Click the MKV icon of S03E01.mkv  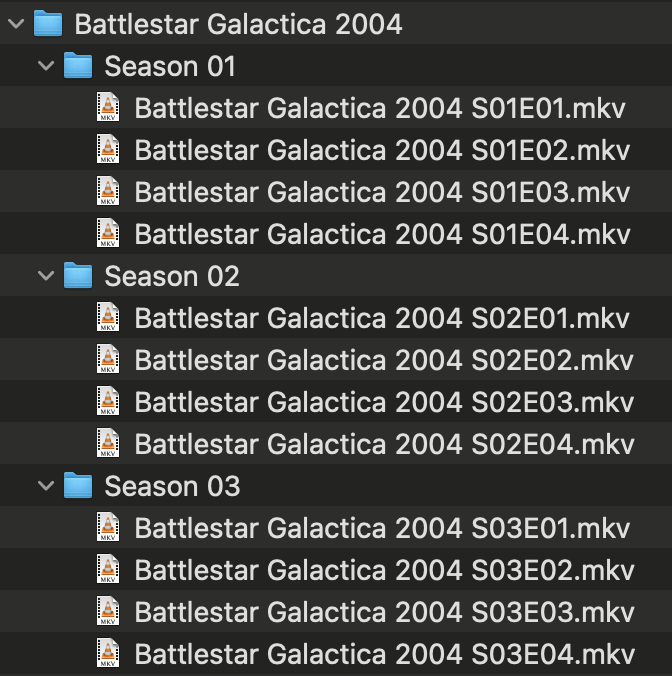pos(108,527)
